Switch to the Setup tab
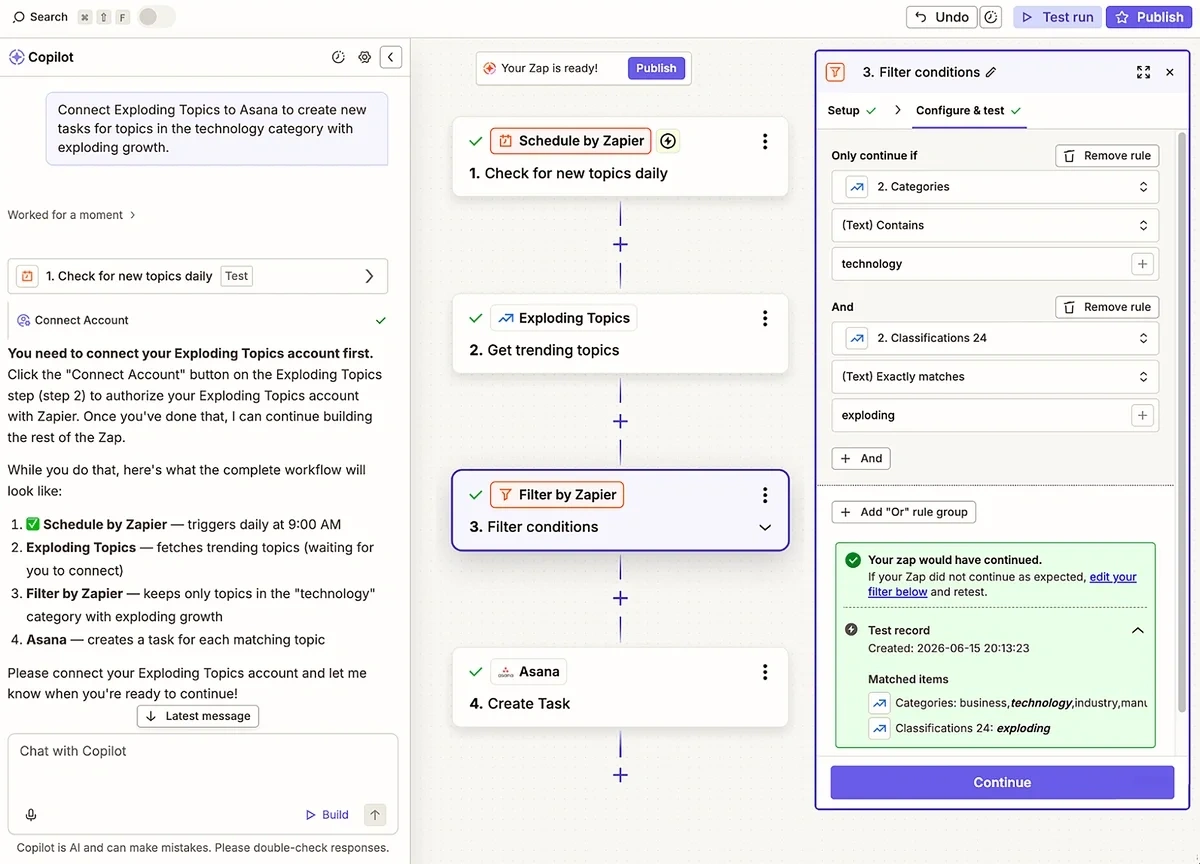The width and height of the screenshot is (1200, 864). click(852, 110)
